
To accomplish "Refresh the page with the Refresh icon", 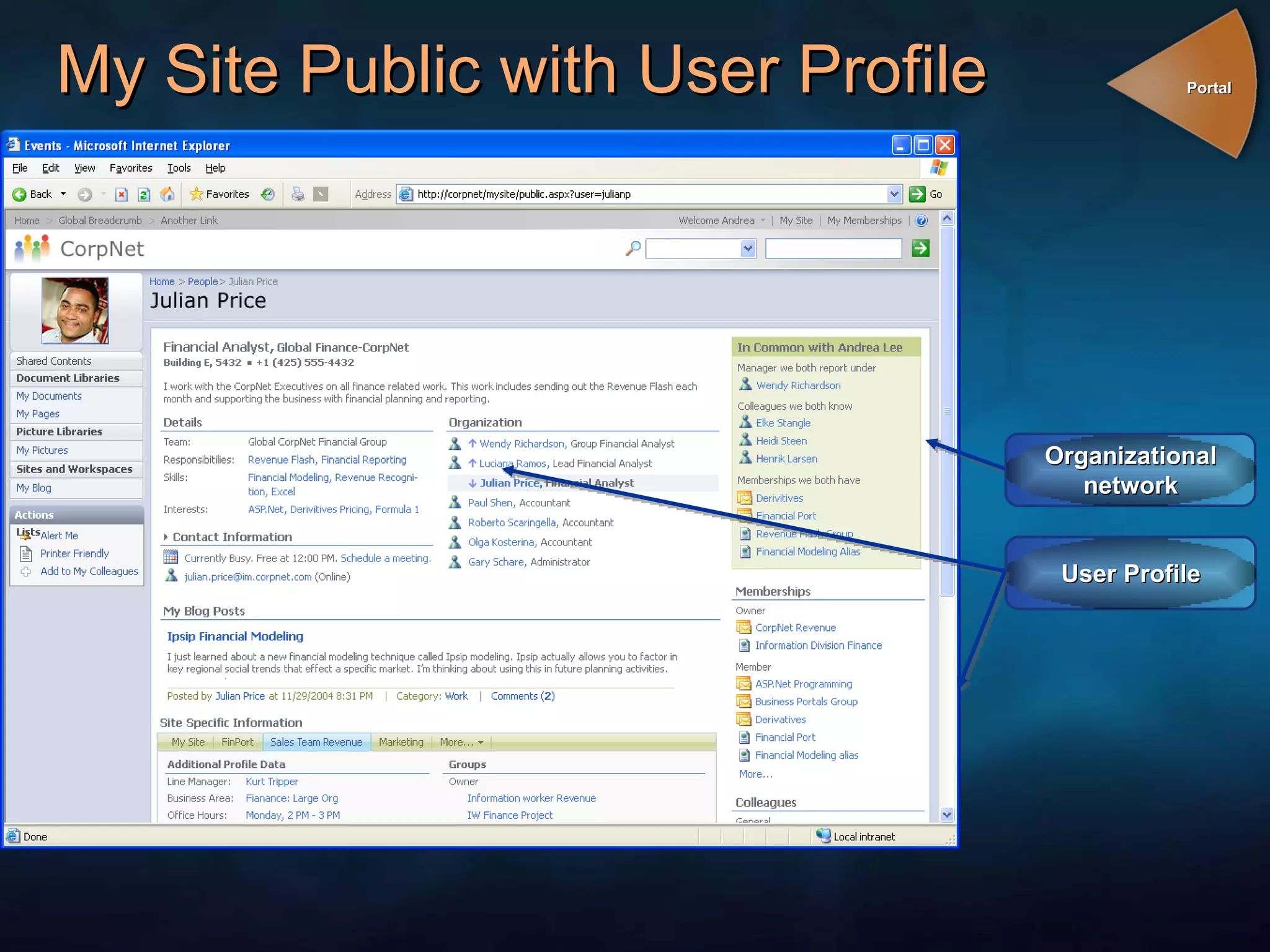I will pos(144,195).
